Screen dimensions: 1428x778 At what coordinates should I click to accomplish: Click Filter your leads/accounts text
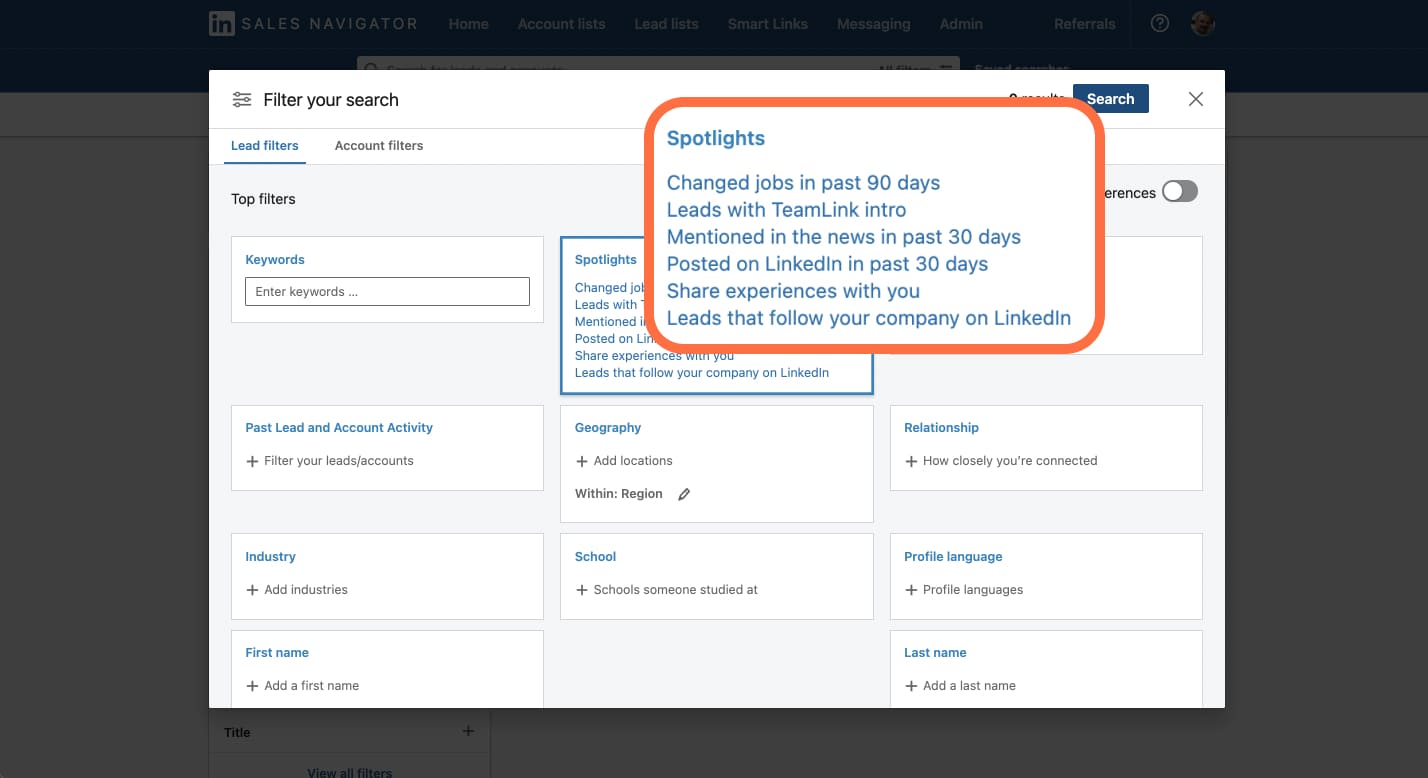click(339, 461)
